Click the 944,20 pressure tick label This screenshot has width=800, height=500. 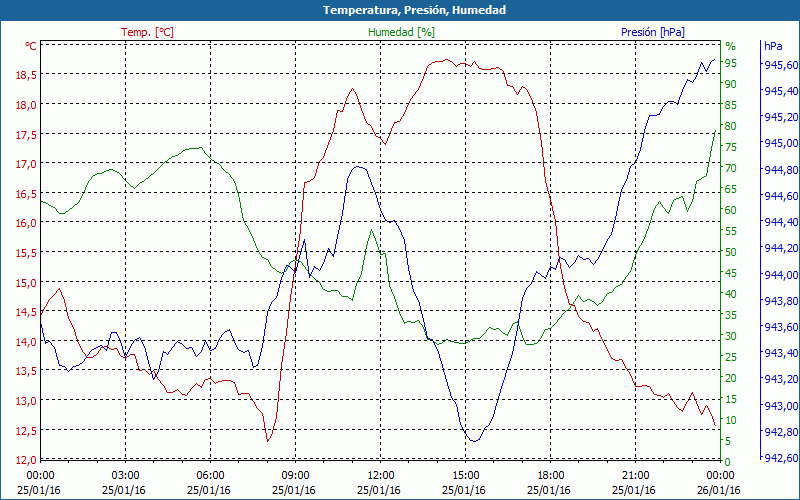[781, 248]
